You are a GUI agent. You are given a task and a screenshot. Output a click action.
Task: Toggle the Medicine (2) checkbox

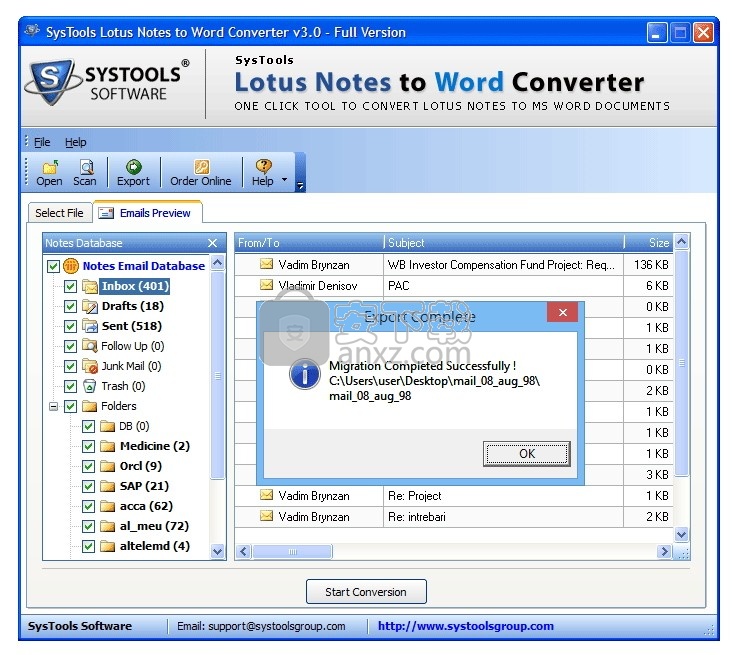[x=88, y=446]
